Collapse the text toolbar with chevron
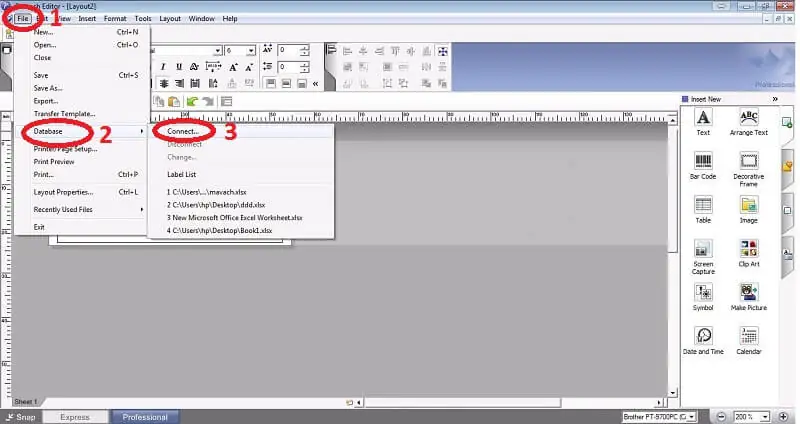Screen dimensions: 800x424 (x=316, y=83)
